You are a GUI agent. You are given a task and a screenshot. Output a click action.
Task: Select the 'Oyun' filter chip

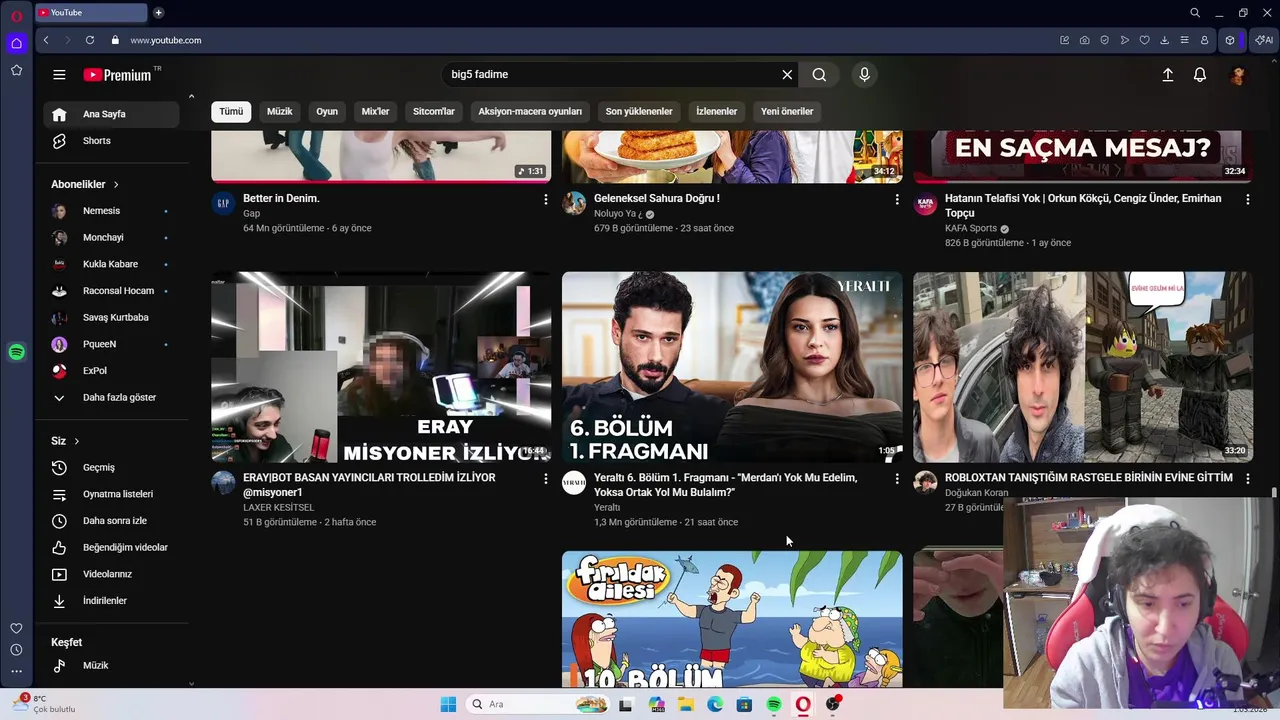(327, 111)
